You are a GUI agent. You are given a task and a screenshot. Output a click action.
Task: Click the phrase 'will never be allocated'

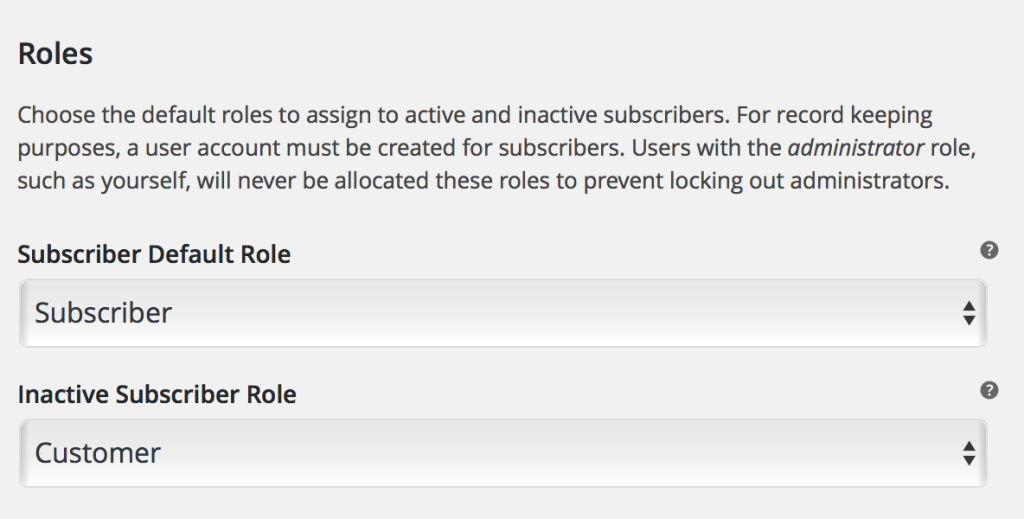click(x=312, y=181)
